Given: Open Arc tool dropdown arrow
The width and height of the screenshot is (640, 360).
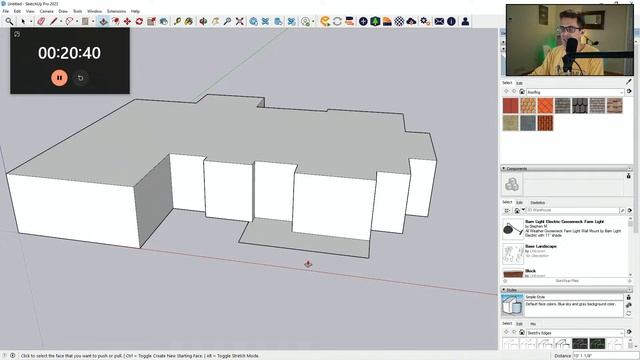Looking at the screenshot, I should tap(77, 22).
